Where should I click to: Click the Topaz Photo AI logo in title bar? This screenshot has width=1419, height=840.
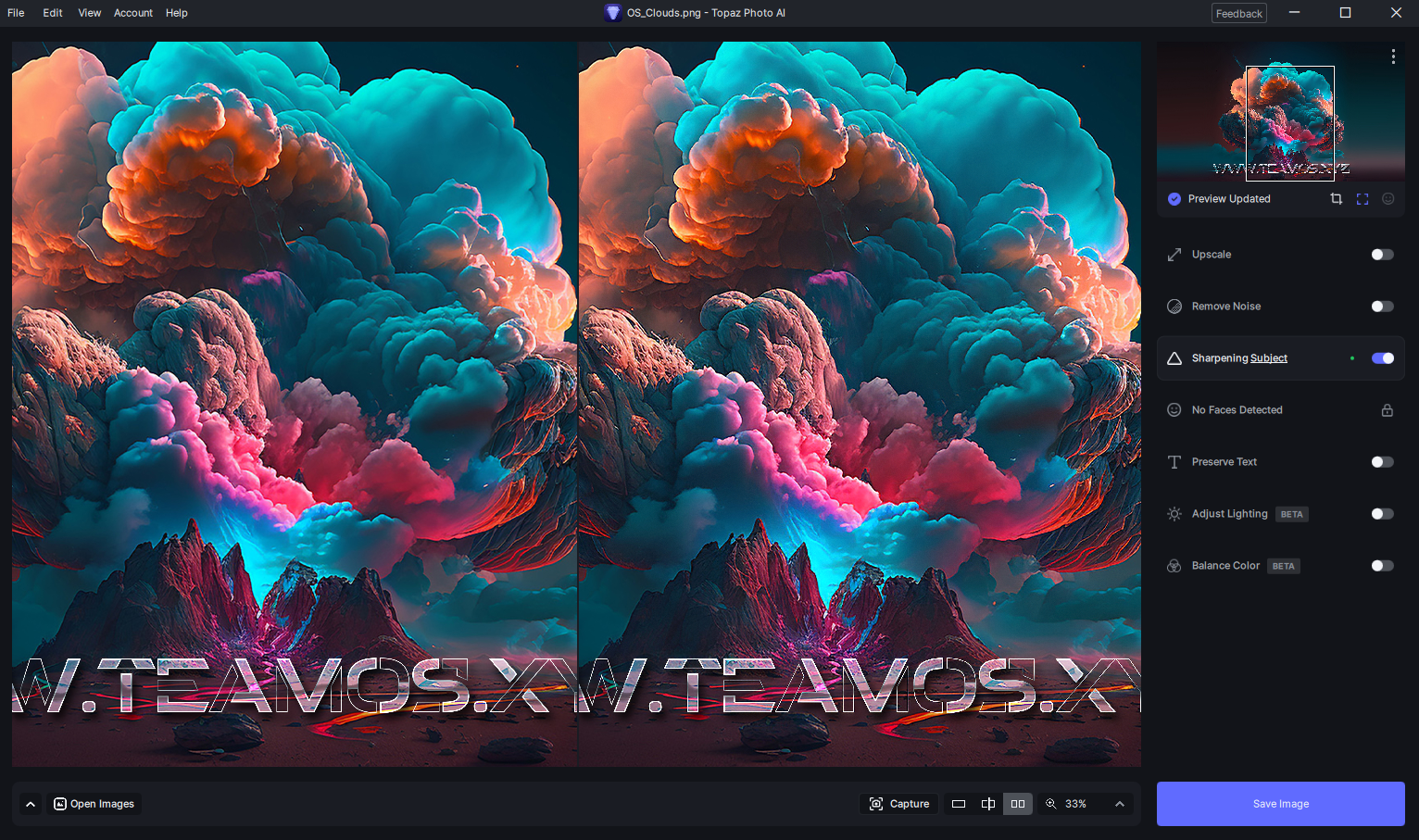[612, 13]
